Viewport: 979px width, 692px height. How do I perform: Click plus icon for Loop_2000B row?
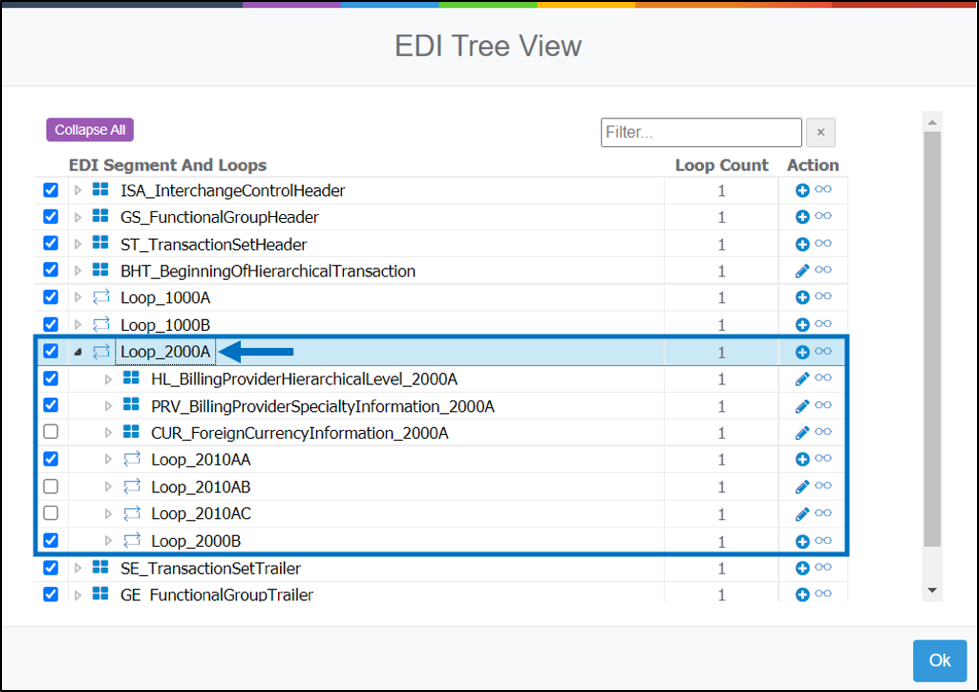tap(802, 541)
